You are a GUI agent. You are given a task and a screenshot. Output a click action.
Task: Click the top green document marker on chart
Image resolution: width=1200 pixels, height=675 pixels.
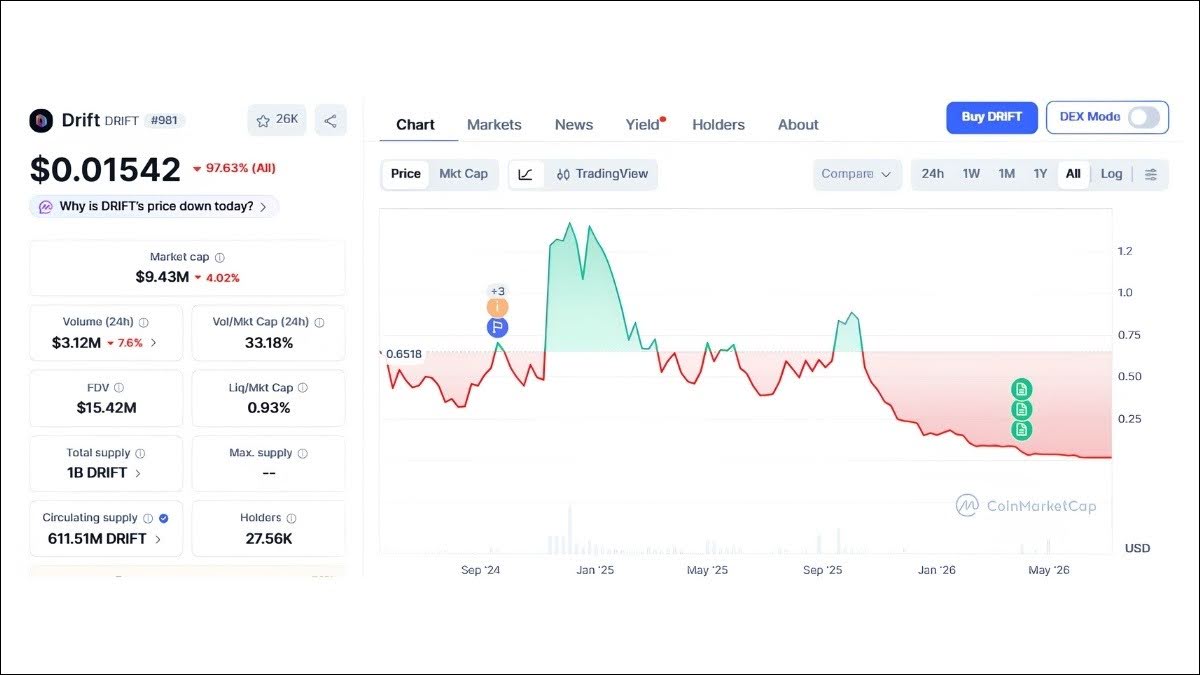click(x=1021, y=389)
